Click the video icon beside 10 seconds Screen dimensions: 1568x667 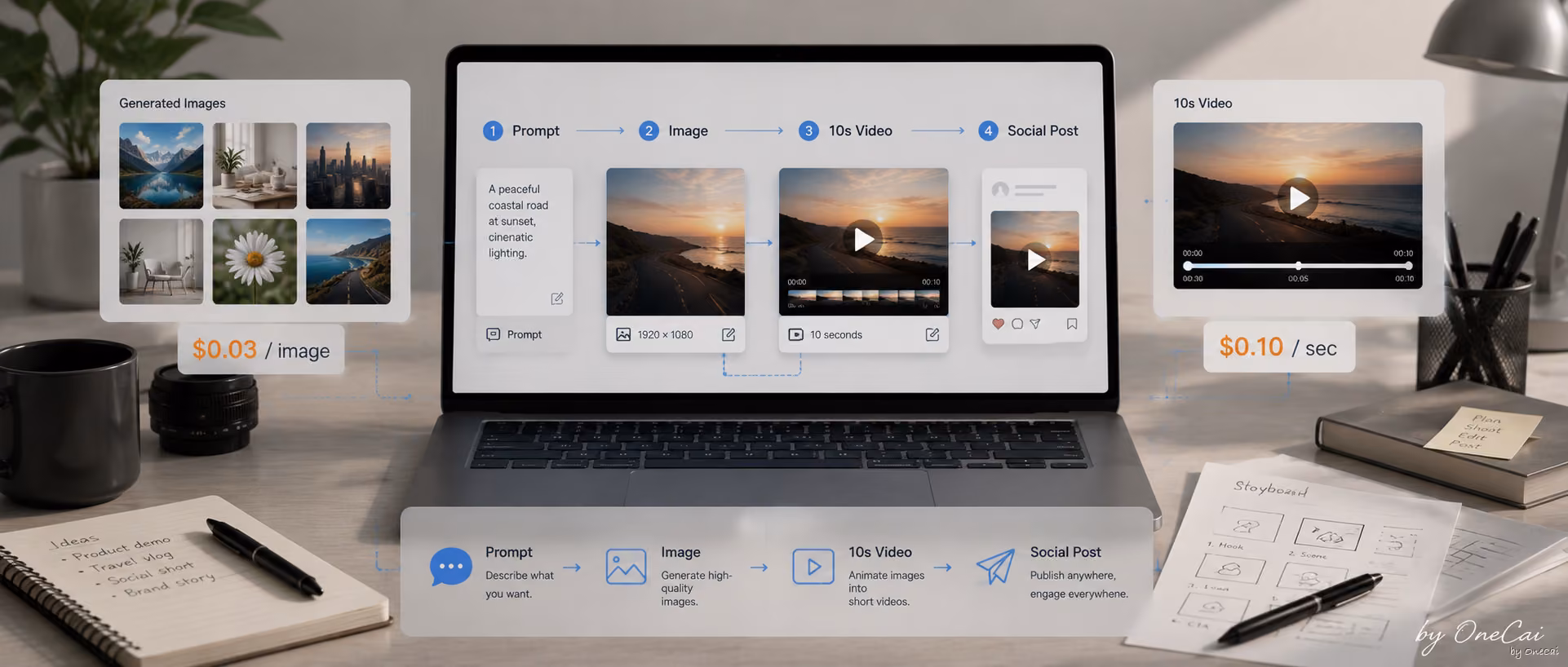[795, 334]
